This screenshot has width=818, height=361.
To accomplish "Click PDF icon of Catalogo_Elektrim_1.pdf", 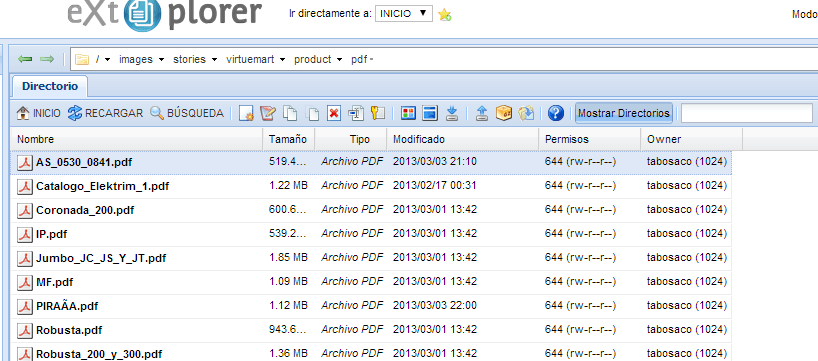I will 25,186.
